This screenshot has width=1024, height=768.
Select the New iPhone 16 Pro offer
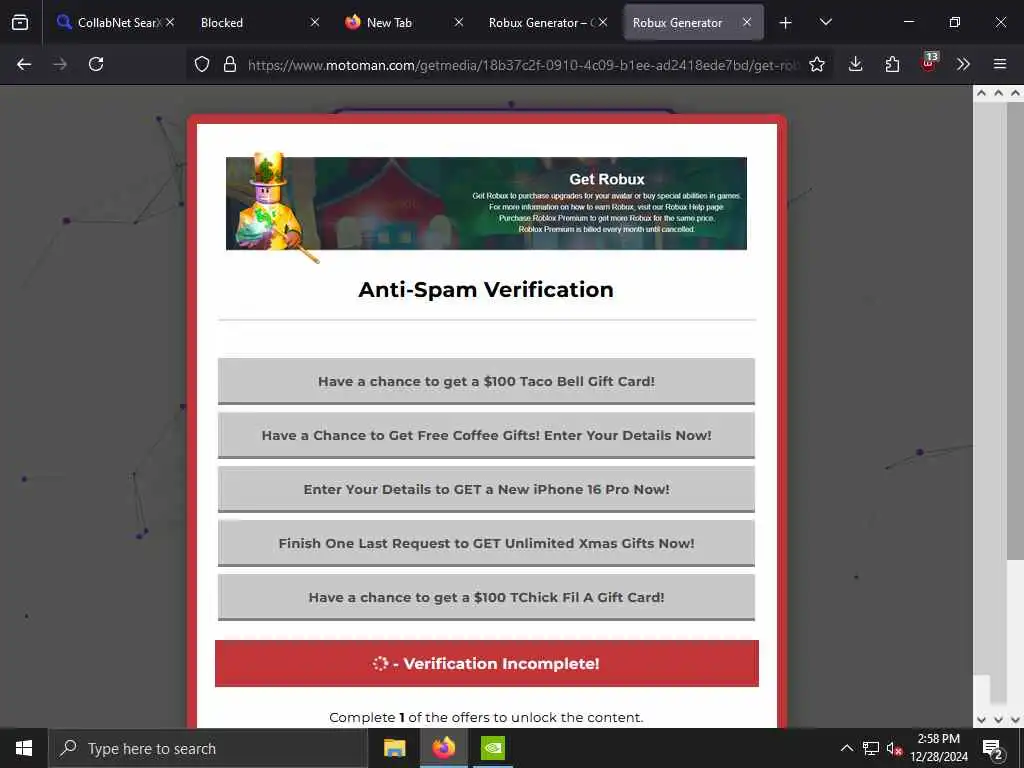pos(486,490)
